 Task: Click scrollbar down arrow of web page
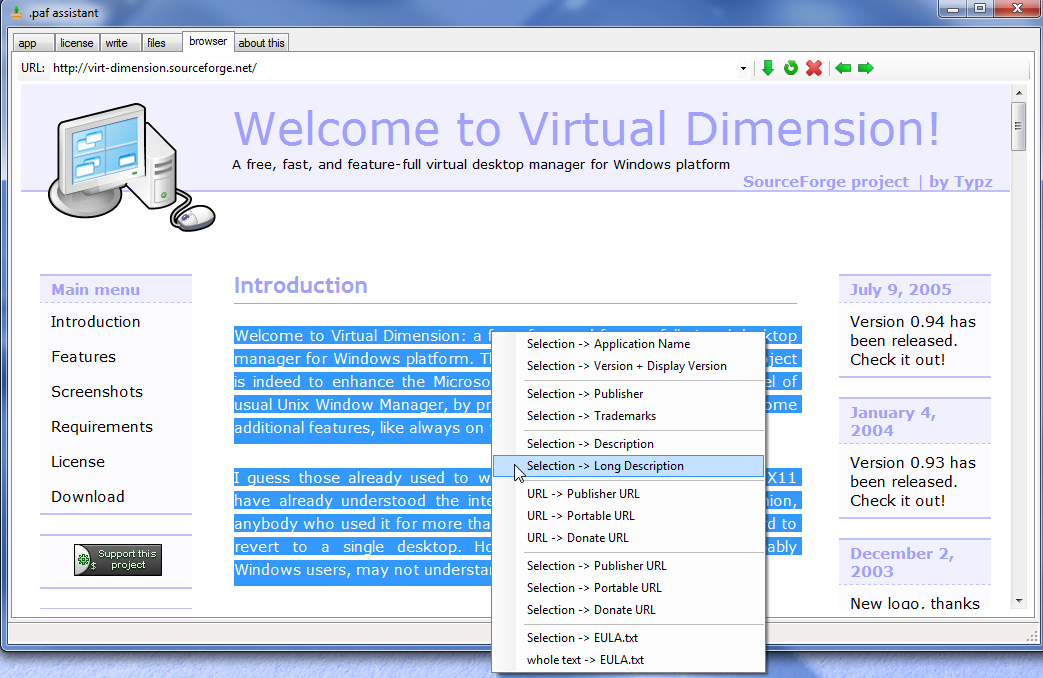click(x=1018, y=601)
